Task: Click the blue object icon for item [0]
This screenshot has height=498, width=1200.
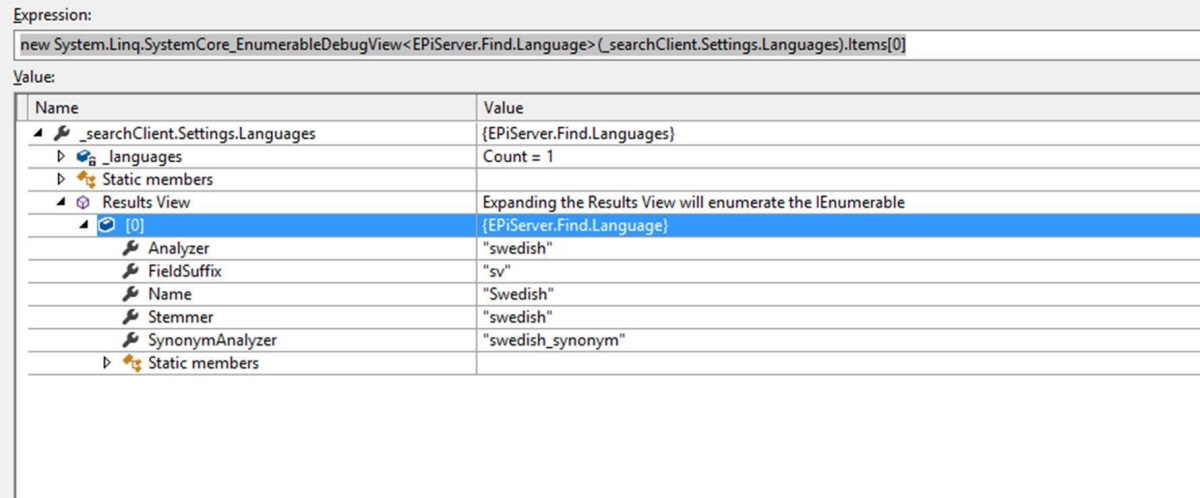Action: (x=107, y=226)
